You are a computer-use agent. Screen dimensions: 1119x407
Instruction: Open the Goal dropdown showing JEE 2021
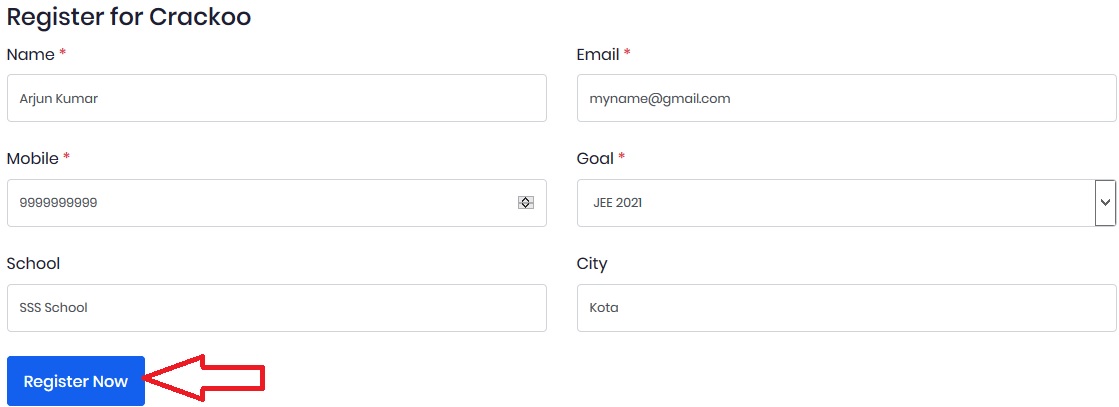tap(846, 203)
